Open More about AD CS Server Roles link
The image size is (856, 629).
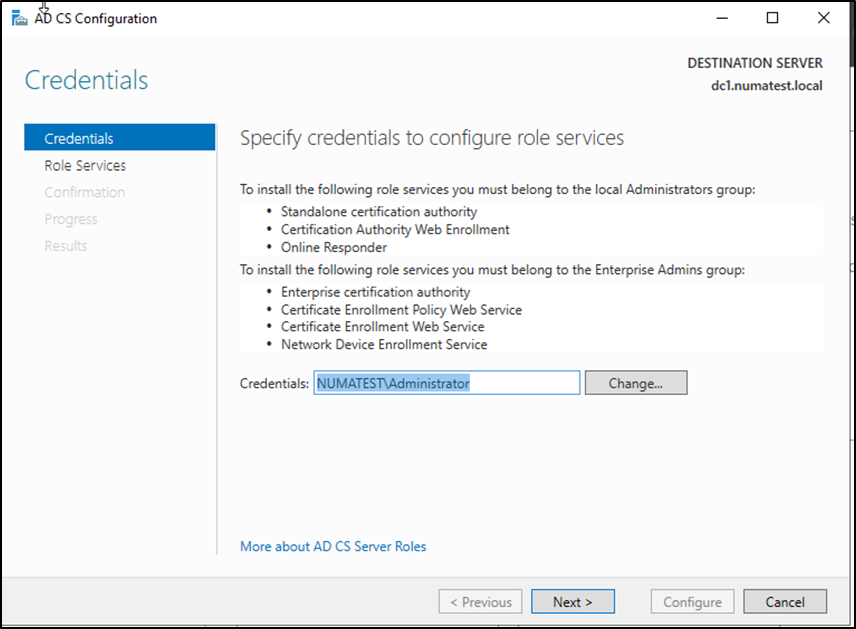(333, 546)
